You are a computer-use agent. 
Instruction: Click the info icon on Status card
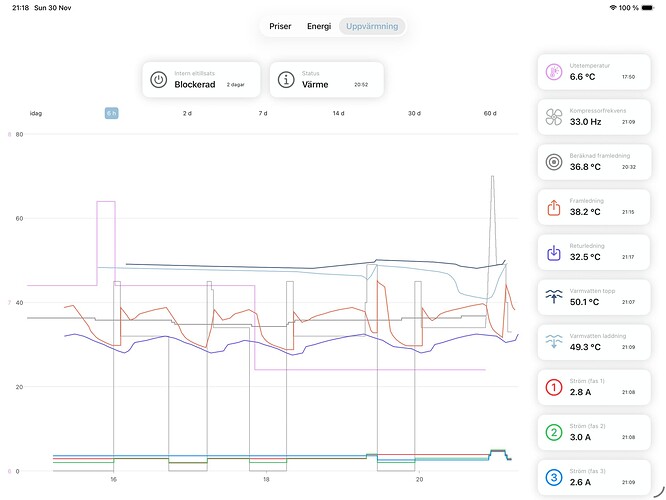(286, 80)
